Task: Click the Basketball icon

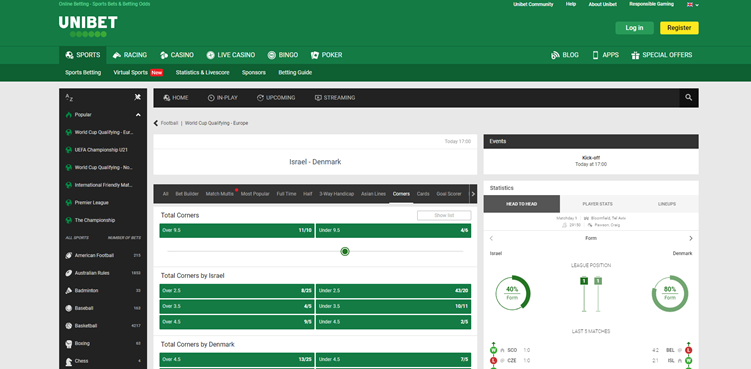Action: [68, 326]
